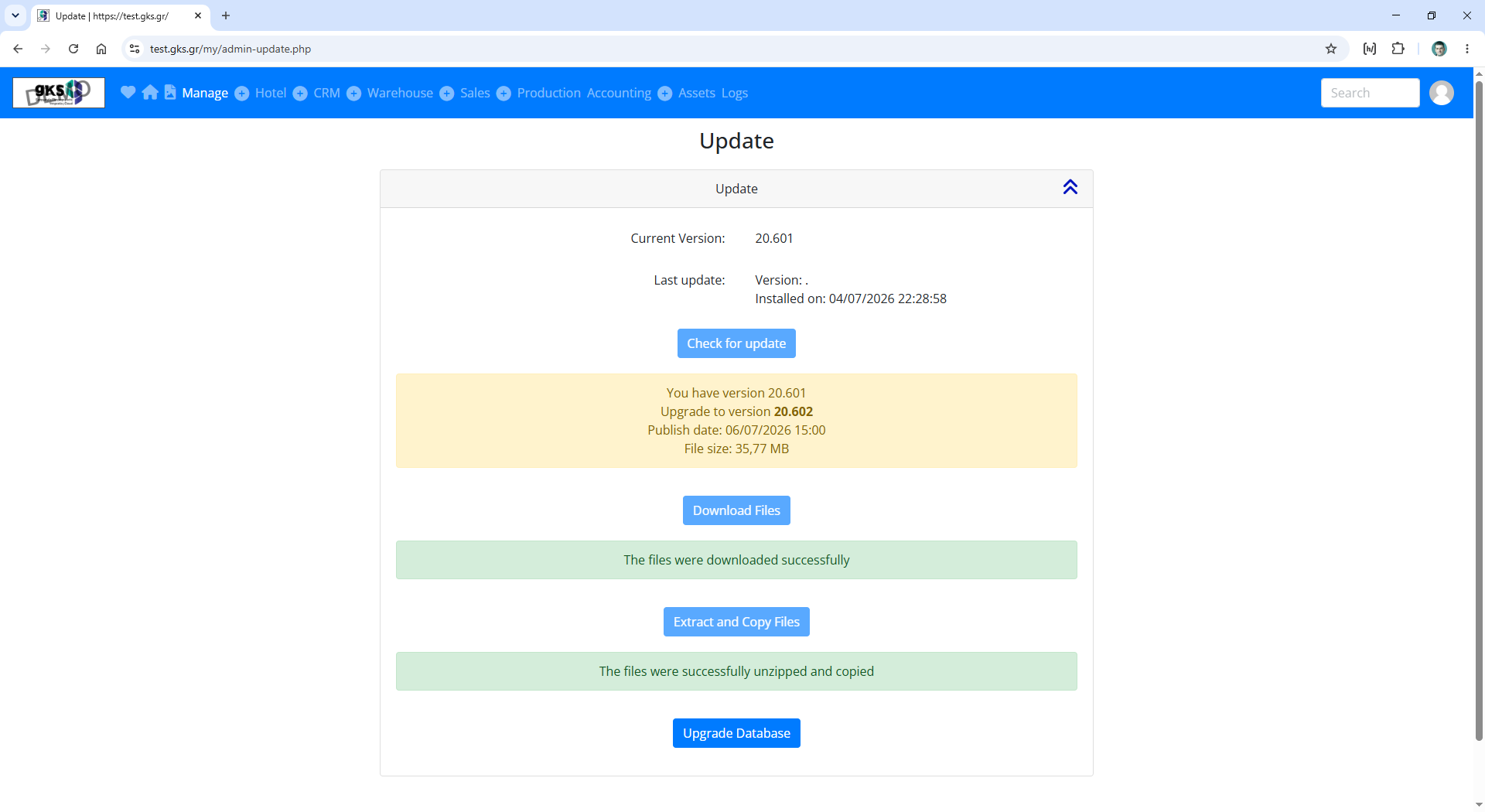Open the Logs menu
Viewport: 1485px width, 812px height.
pos(735,93)
